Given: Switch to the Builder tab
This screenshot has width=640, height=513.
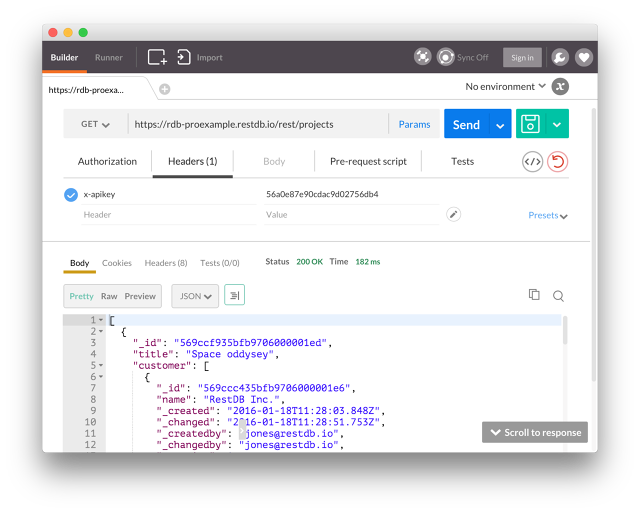Looking at the screenshot, I should point(64,57).
